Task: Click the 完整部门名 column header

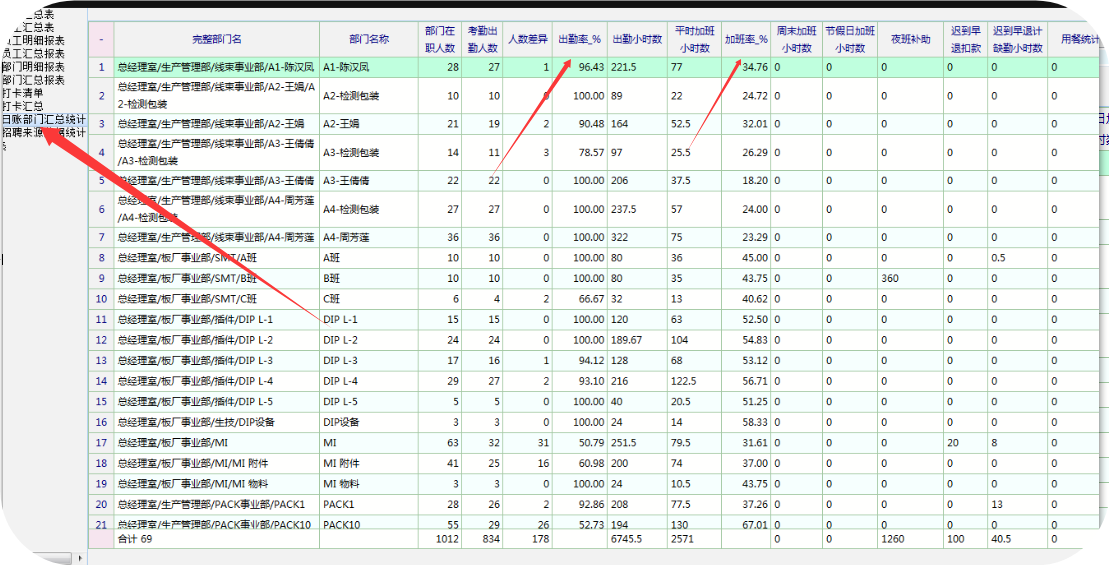Action: tap(217, 39)
